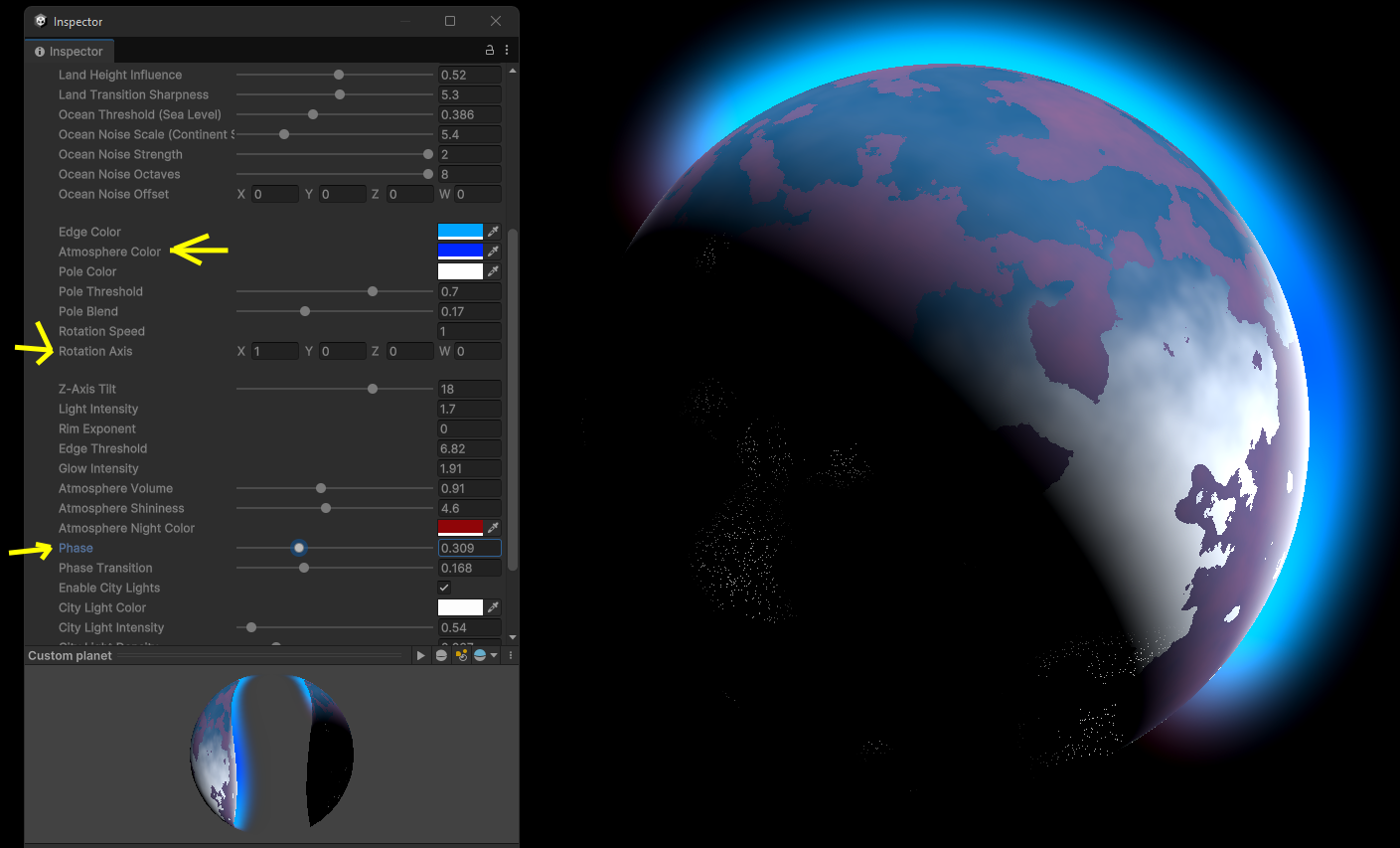Click scrollbar up arrow in Inspector

(513, 71)
